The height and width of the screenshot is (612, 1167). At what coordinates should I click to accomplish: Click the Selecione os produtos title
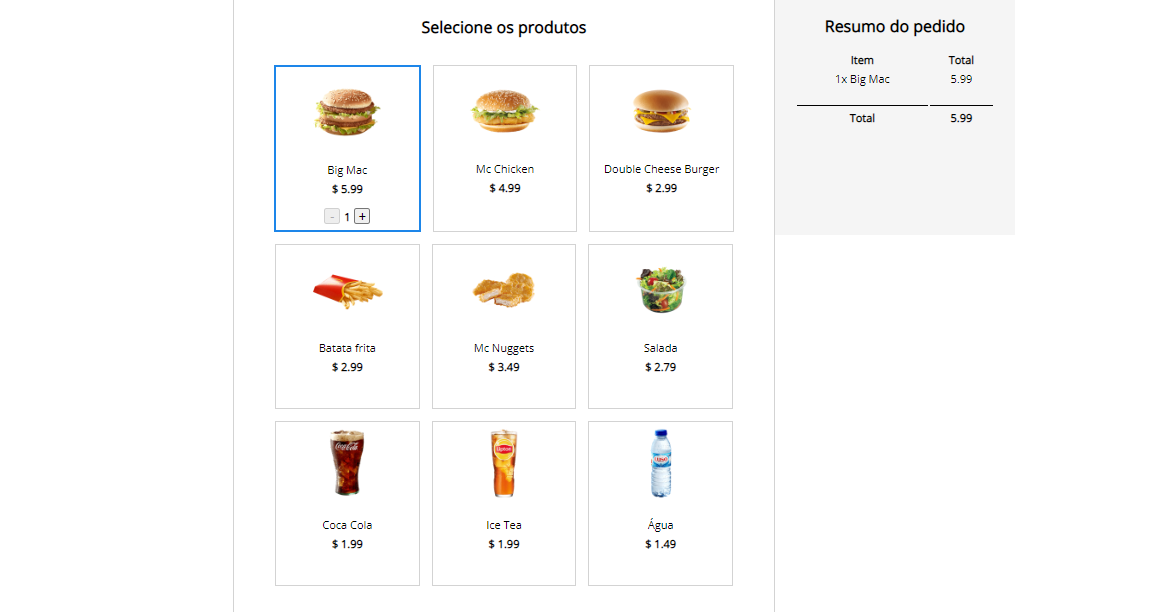click(x=505, y=27)
